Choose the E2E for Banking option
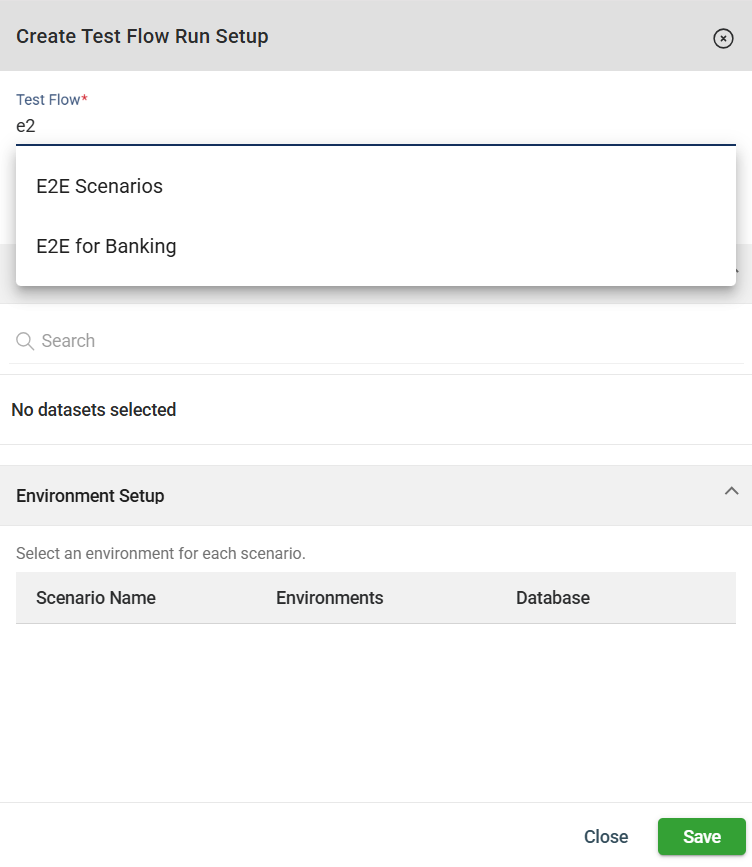Screen dimensions: 752x867 click(106, 246)
